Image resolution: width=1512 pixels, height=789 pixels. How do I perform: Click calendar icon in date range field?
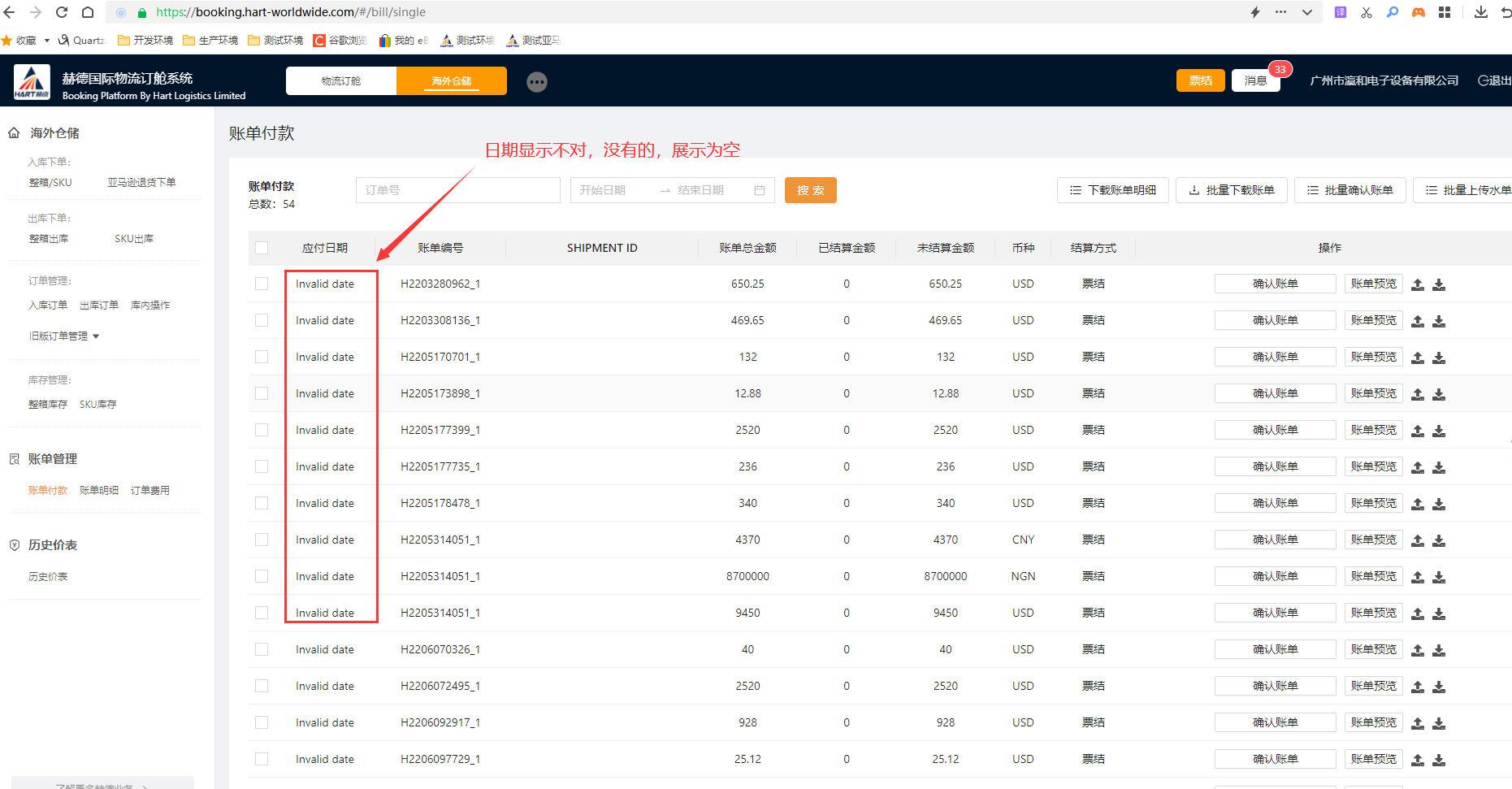(x=760, y=190)
